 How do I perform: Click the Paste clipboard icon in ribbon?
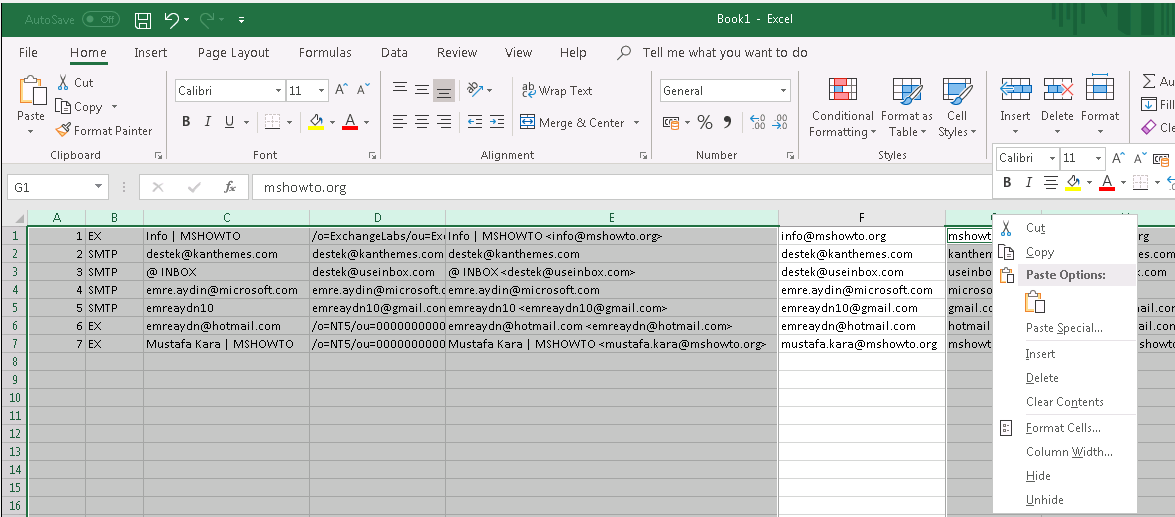point(31,91)
